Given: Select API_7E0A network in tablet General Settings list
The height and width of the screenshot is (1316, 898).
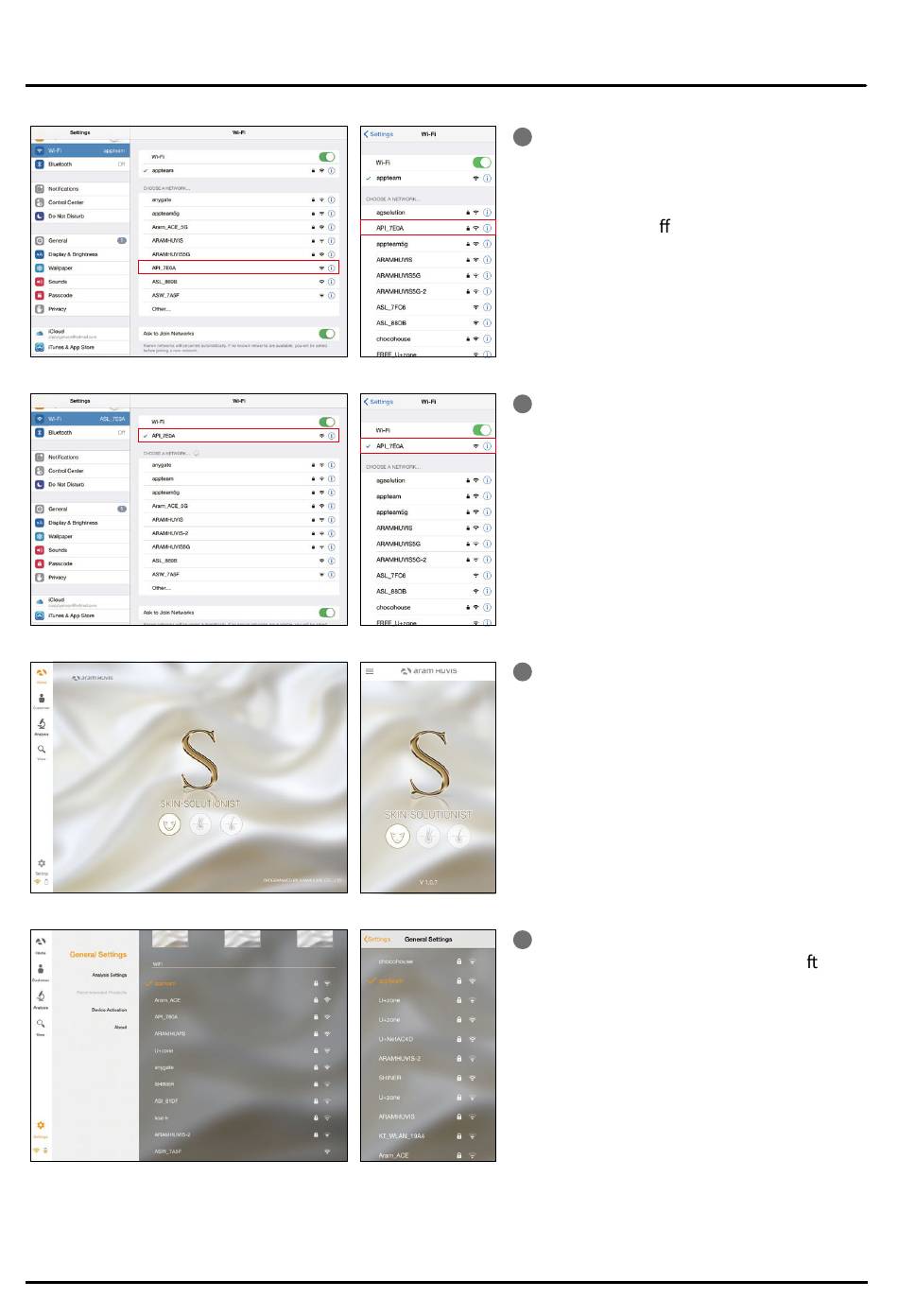Looking at the screenshot, I should [241, 1017].
